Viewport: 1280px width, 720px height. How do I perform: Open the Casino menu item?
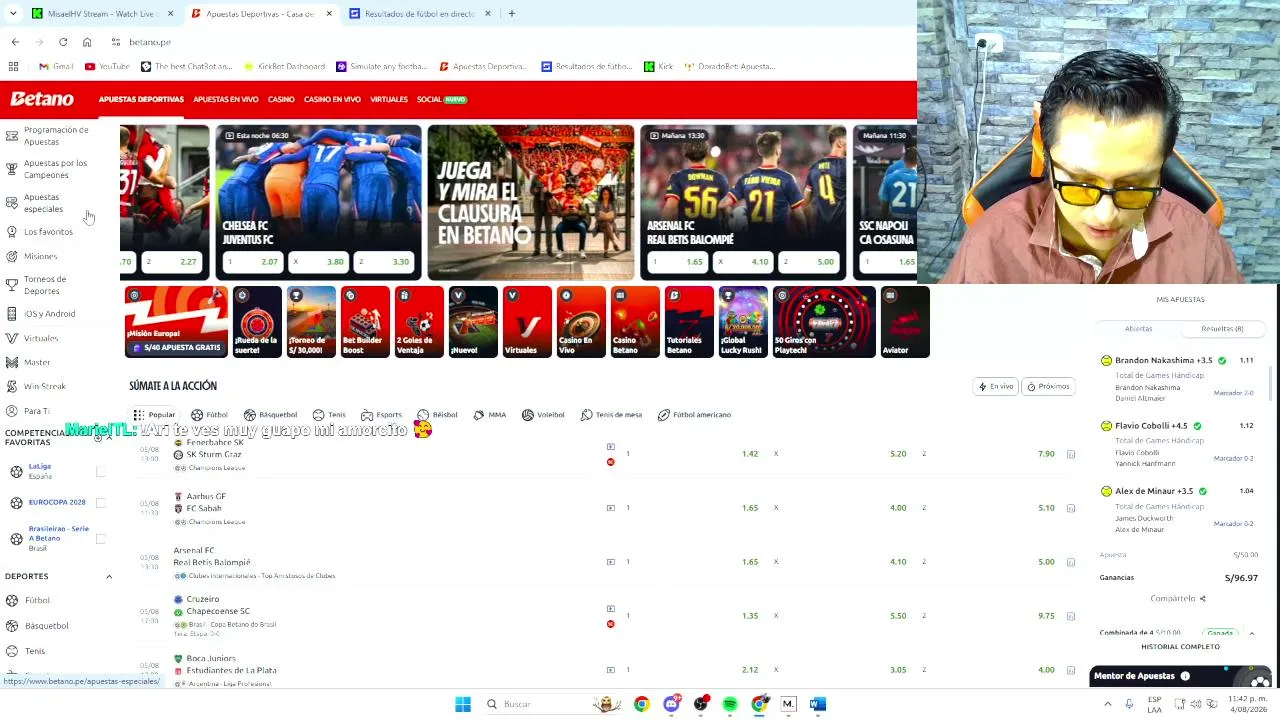click(281, 99)
